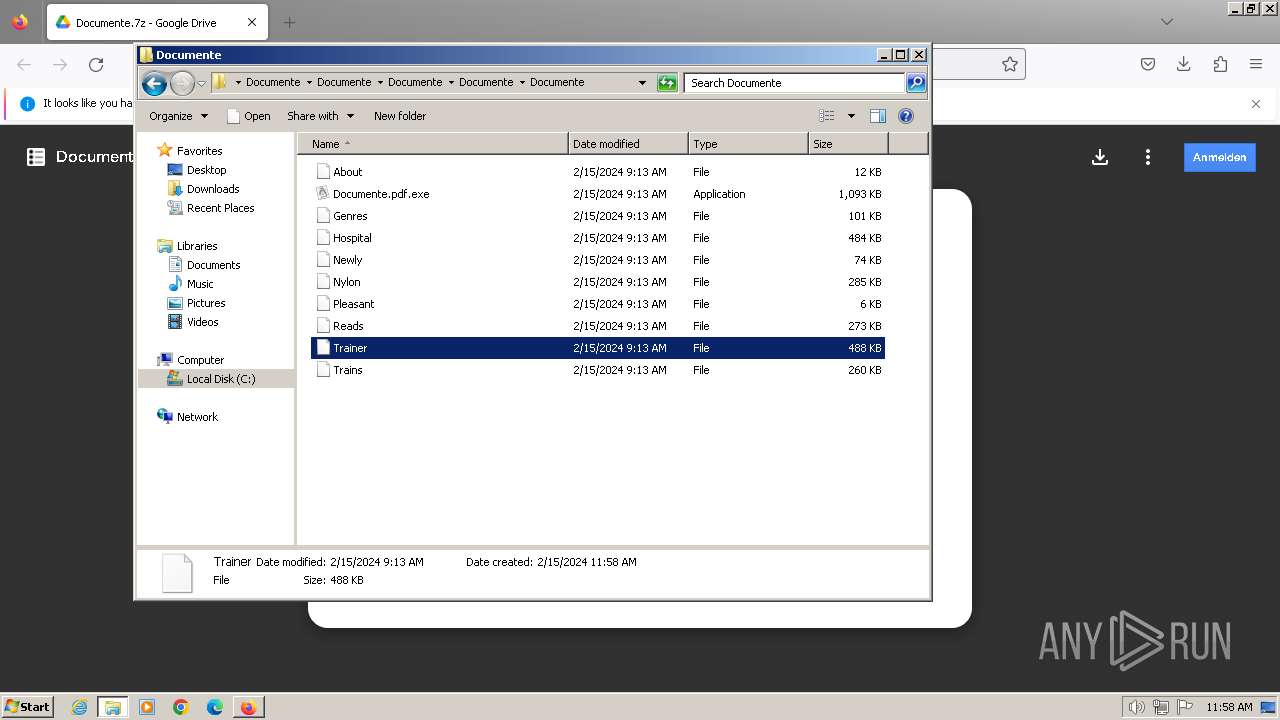
Task: Open the Share with dropdown
Action: (320, 116)
